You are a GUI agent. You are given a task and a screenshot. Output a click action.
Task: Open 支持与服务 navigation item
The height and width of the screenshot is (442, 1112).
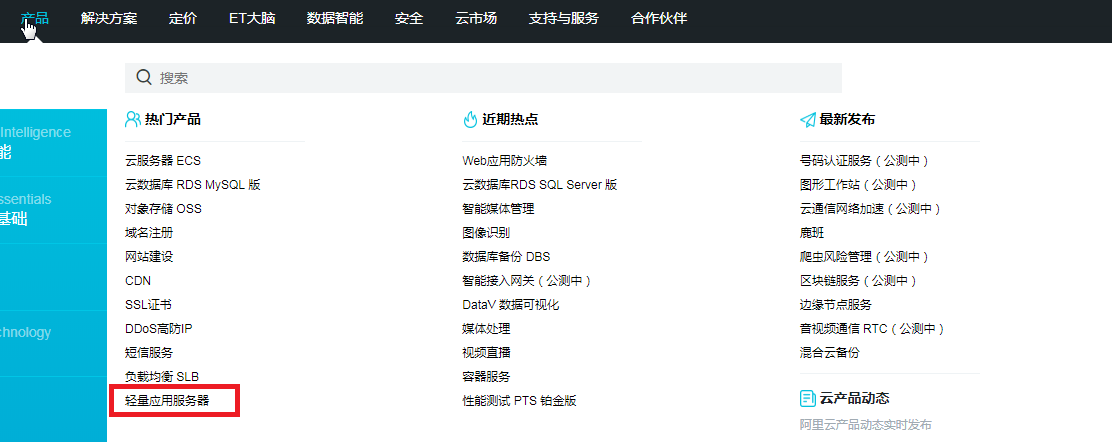564,18
